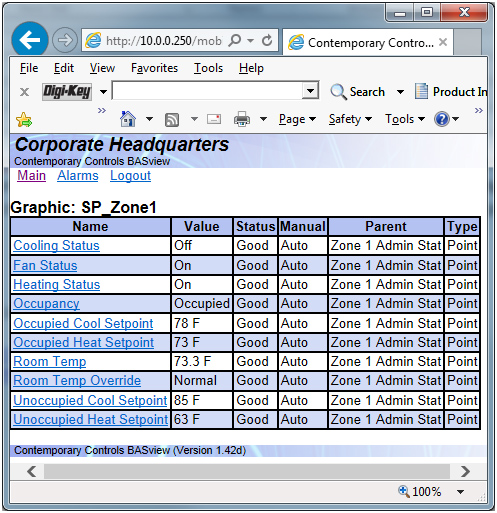This screenshot has width=497, height=513.
Task: Select the Contemporary Controls browser tab
Action: pos(368,42)
